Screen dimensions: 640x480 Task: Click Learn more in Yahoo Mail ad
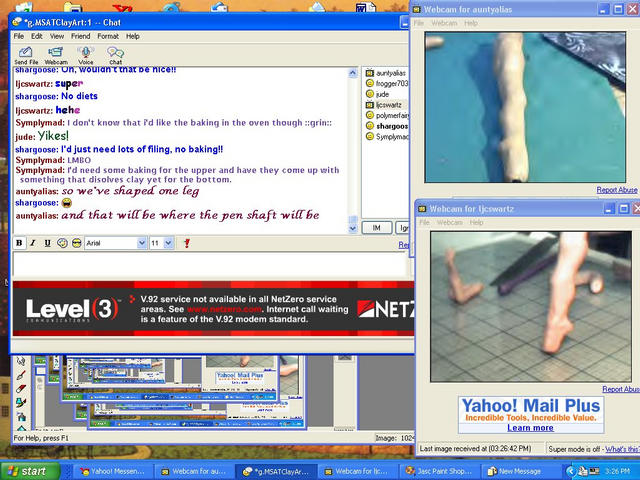pyautogui.click(x=530, y=427)
